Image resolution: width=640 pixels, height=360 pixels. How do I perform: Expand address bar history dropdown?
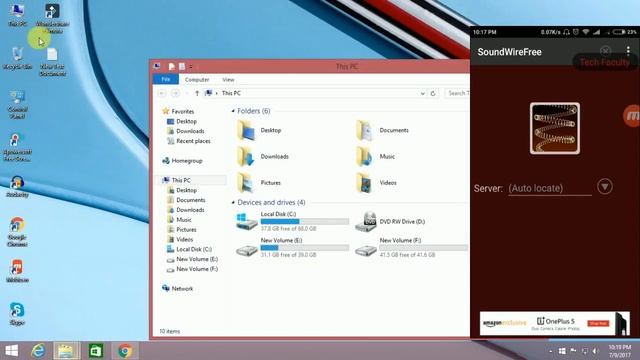pyautogui.click(x=422, y=93)
